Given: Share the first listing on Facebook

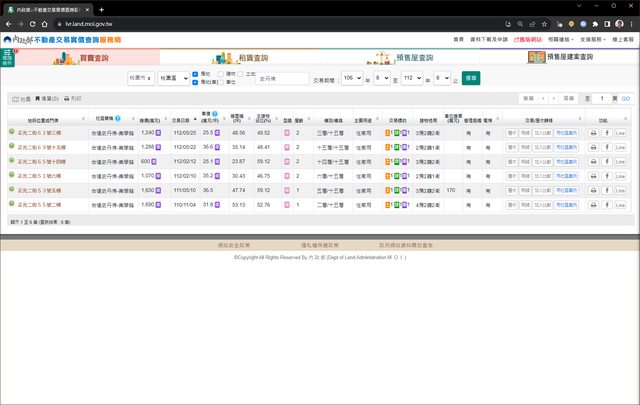Looking at the screenshot, I should 607,132.
